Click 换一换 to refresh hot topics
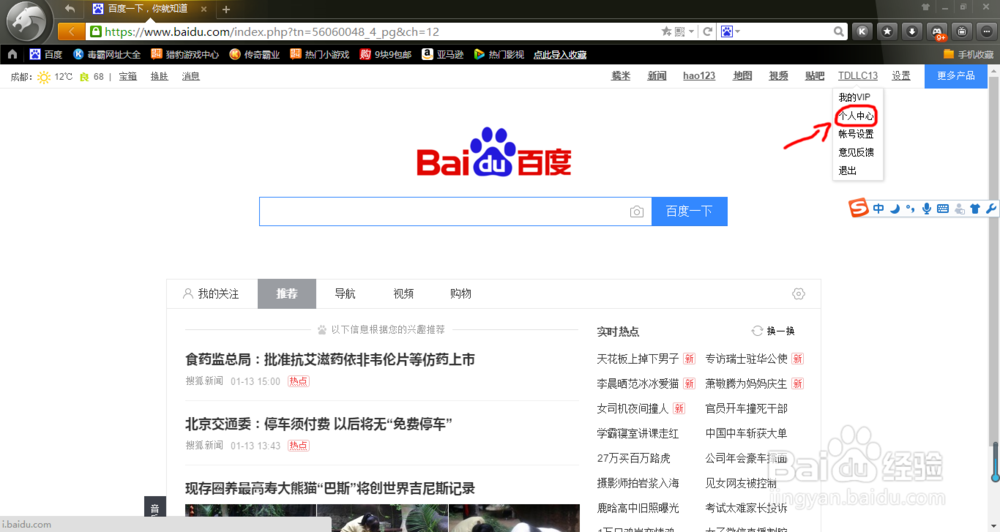This screenshot has width=1000, height=532. pyautogui.click(x=773, y=331)
